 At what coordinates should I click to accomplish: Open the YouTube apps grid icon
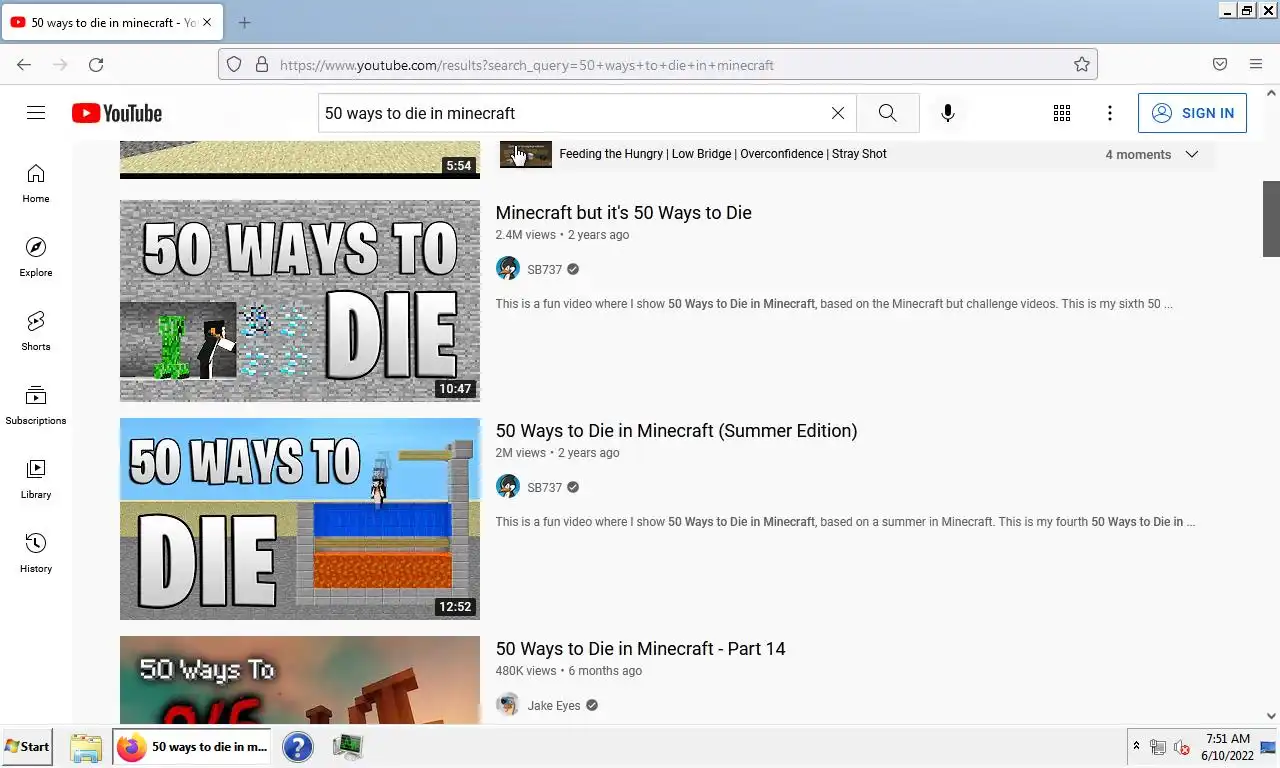[x=1062, y=113]
